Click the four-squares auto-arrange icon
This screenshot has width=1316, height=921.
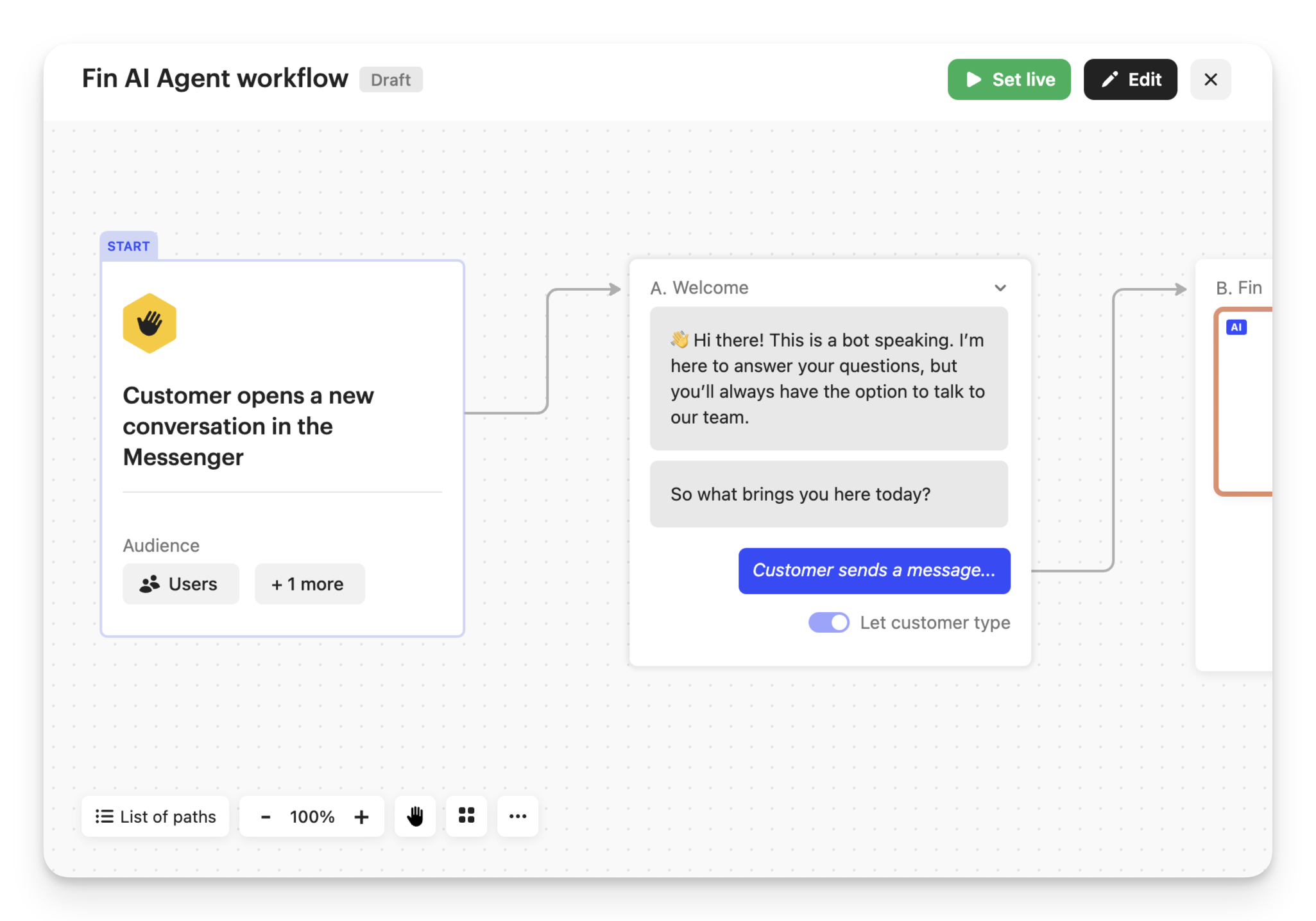(466, 816)
